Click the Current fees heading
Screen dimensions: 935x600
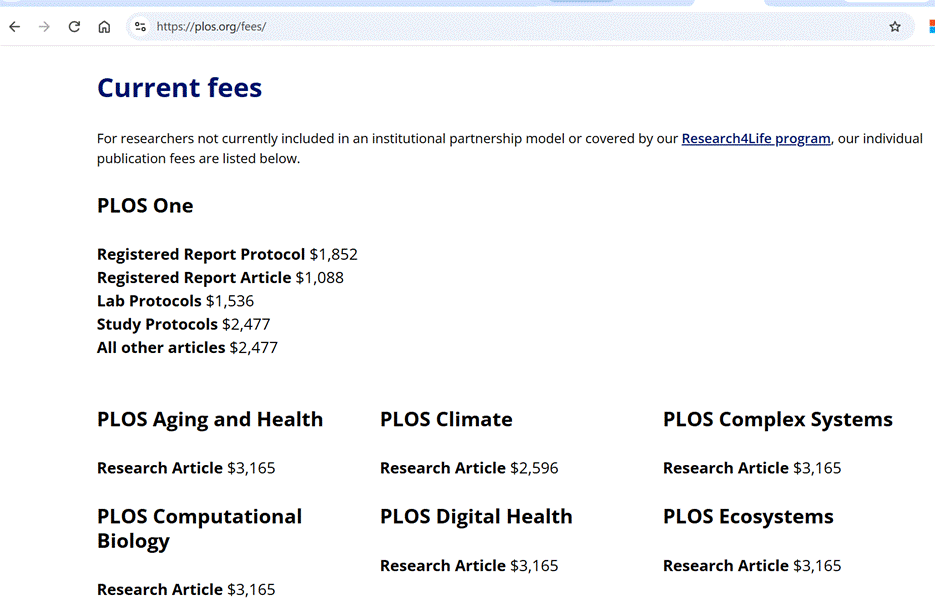coord(179,88)
